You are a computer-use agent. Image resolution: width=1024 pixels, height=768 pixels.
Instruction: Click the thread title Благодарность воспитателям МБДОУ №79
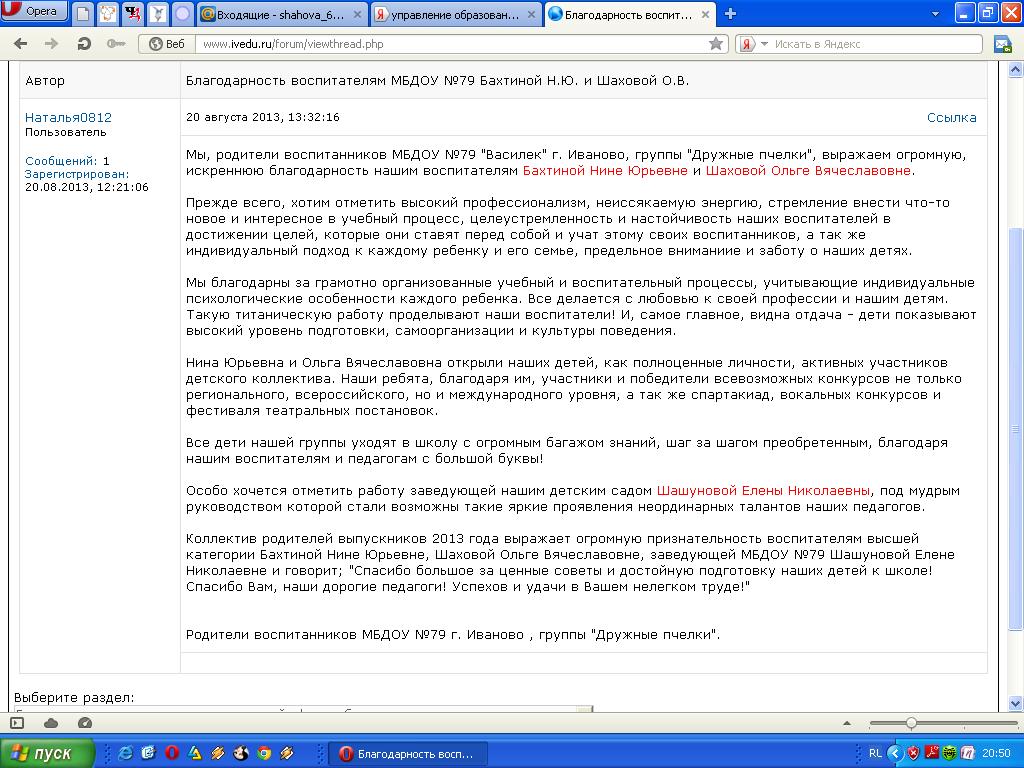point(438,81)
